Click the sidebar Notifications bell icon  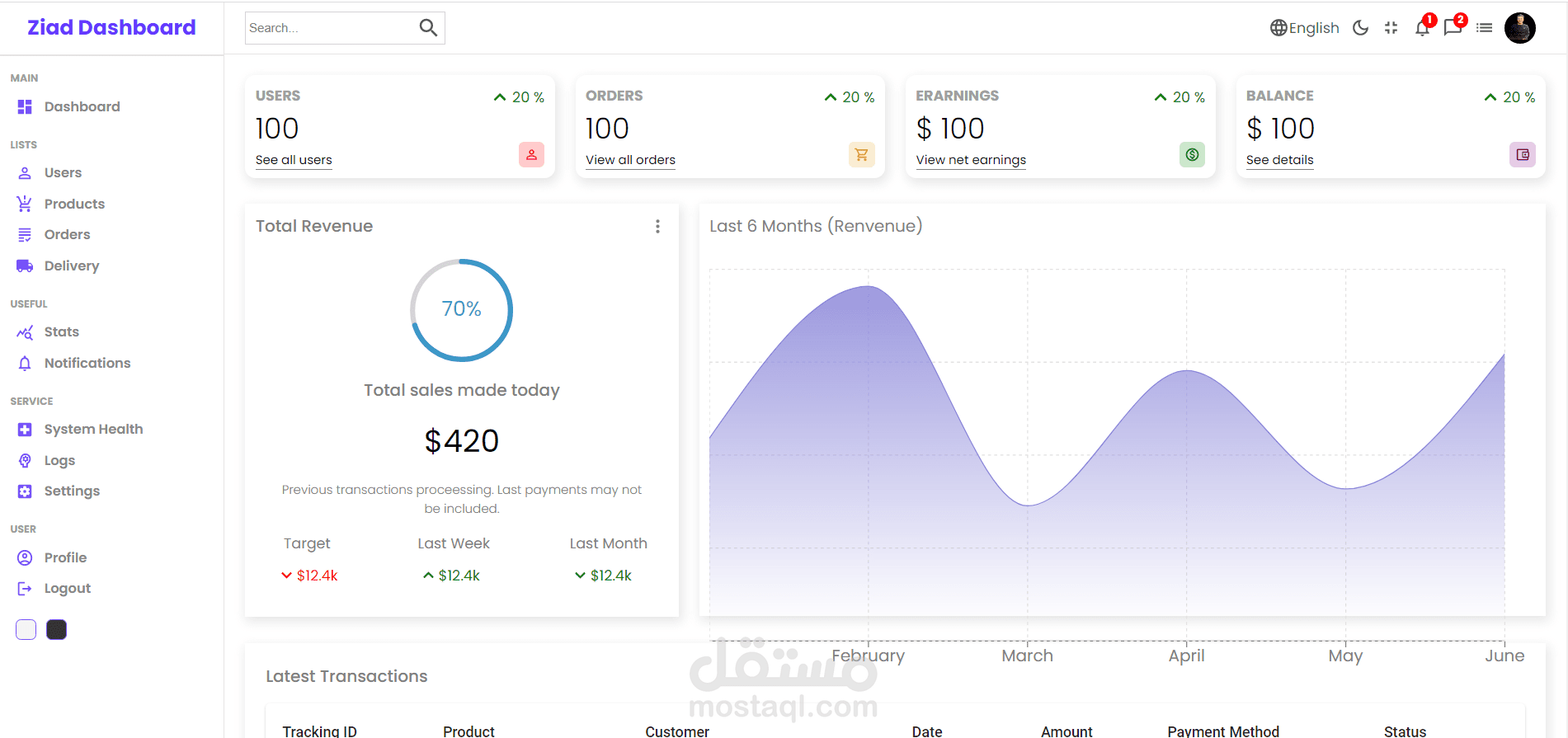[25, 363]
